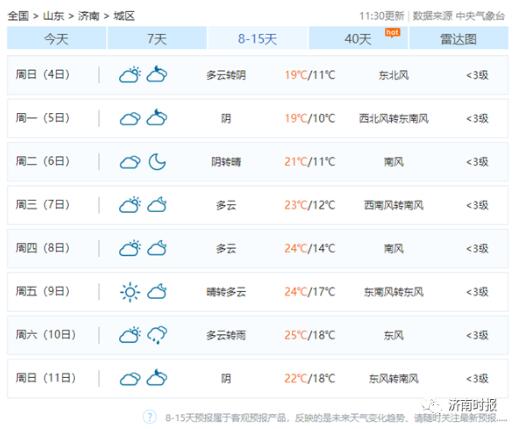Screen dimensions: 515x429
Task: Click night cloudy icon for 周五 (9日)
Action: (x=157, y=291)
